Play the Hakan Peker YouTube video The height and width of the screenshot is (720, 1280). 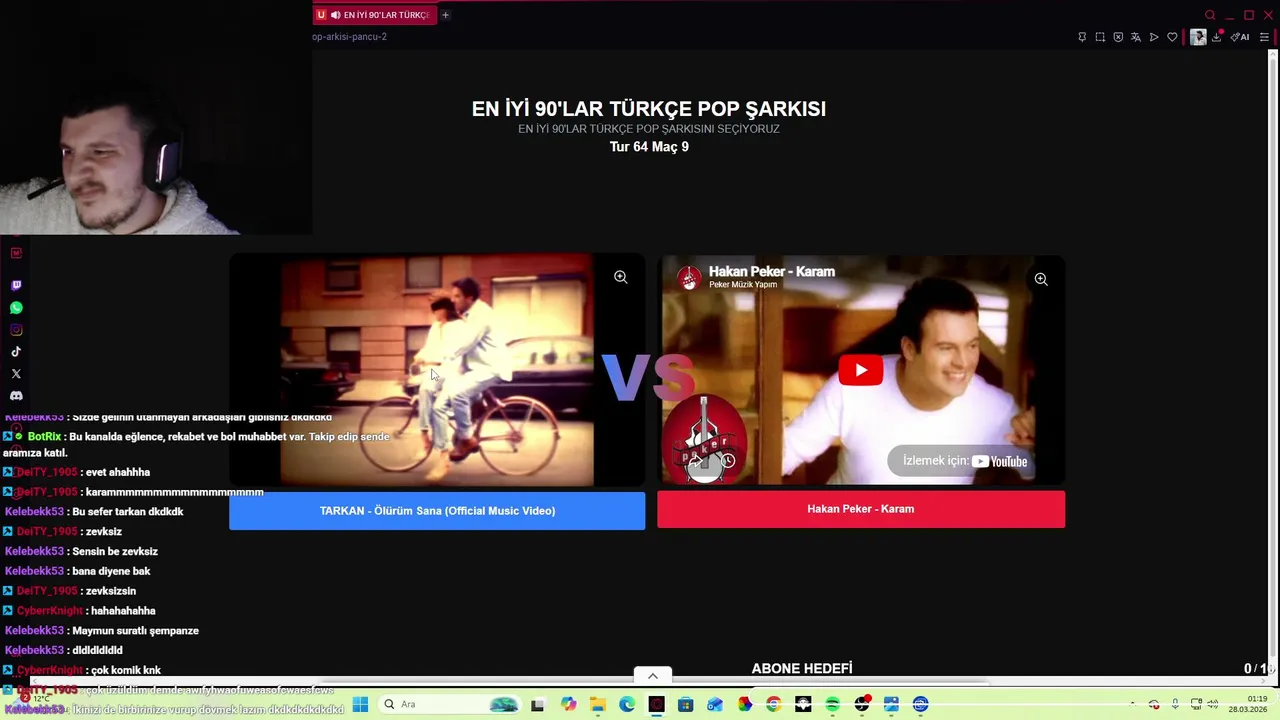coord(861,370)
